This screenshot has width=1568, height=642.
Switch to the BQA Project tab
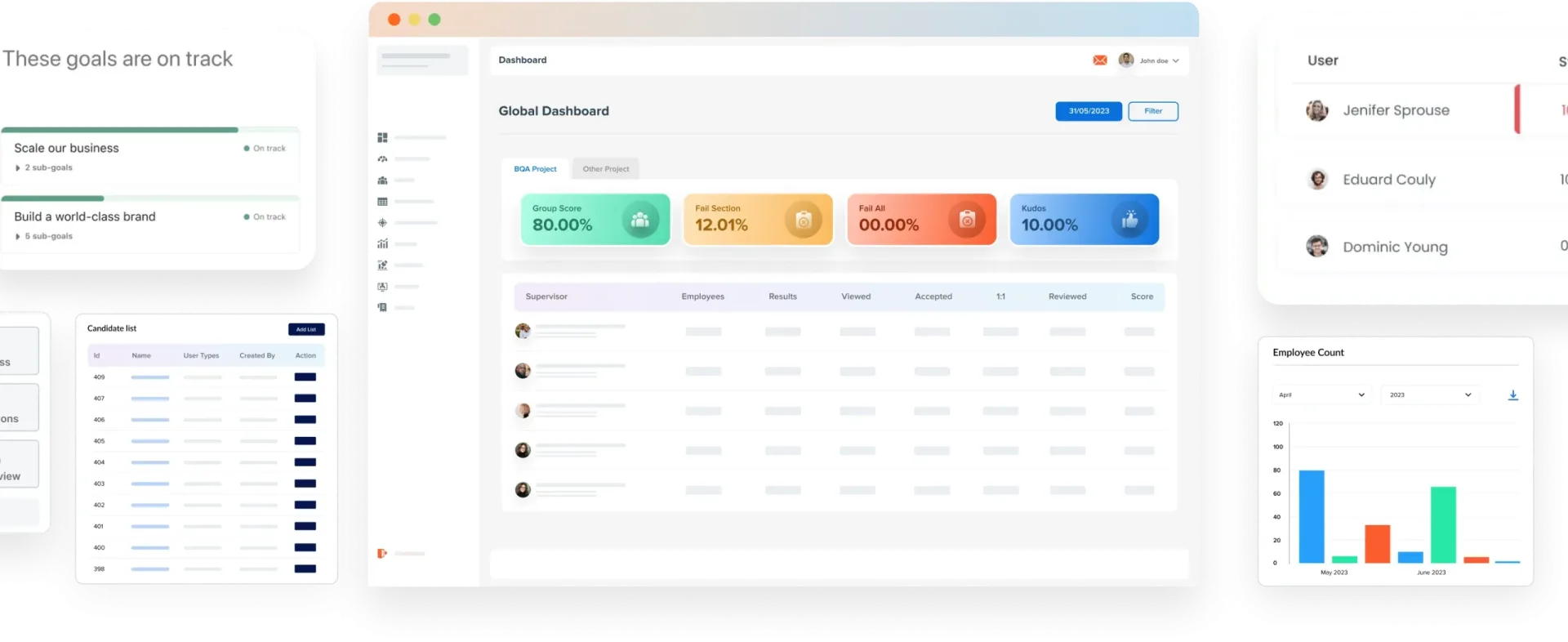(535, 169)
